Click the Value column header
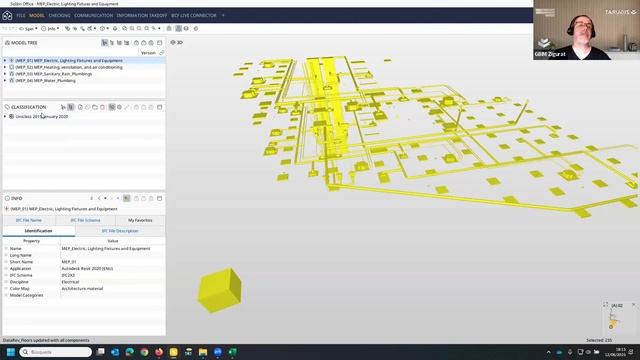This screenshot has height=360, width=640. click(113, 241)
